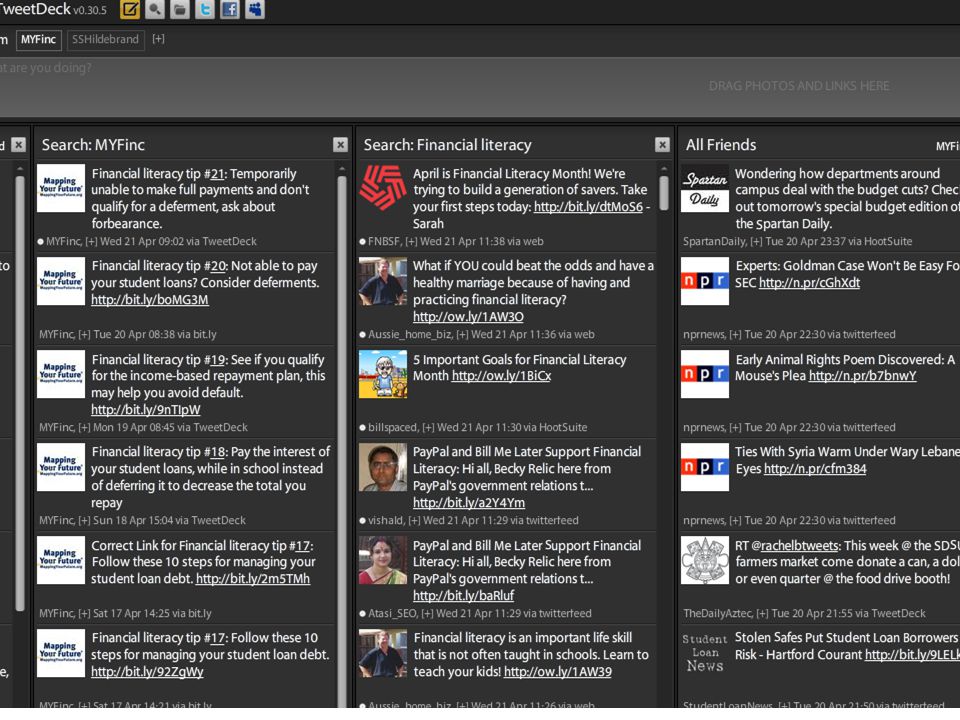Image resolution: width=960 pixels, height=720 pixels.
Task: Click [+] beside TheDailyAztec Tue 20 Apr 21:55
Action: [x=763, y=613]
